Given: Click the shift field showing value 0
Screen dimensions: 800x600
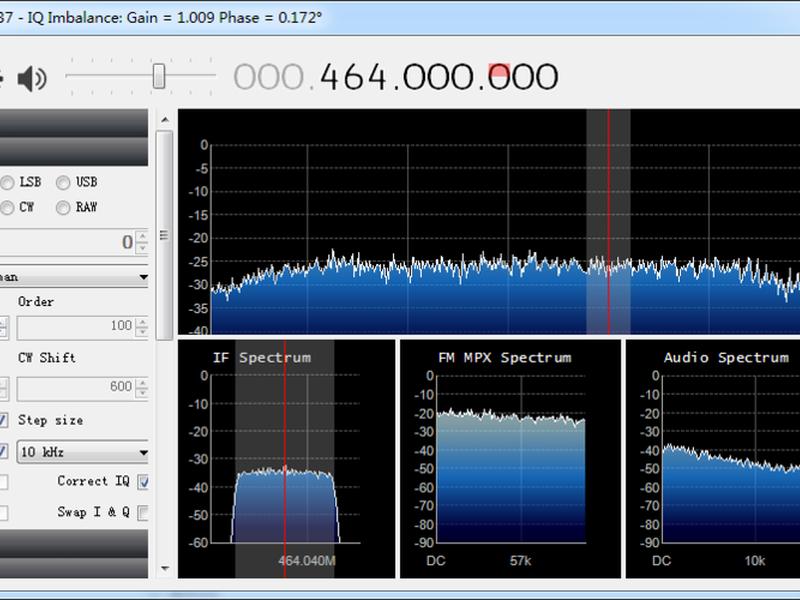Looking at the screenshot, I should (67, 242).
